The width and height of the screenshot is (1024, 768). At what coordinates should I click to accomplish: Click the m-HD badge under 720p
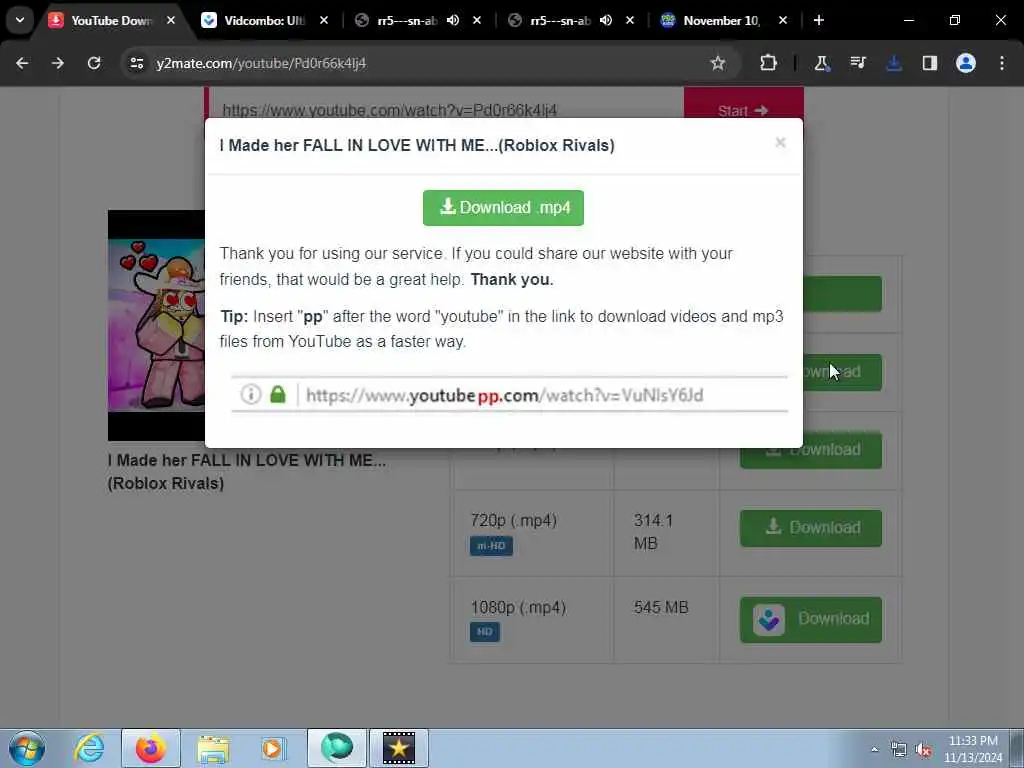491,545
